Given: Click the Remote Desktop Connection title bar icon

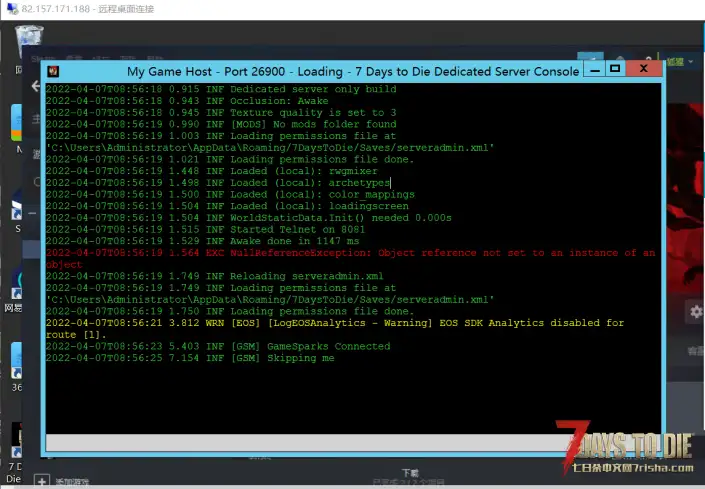Looking at the screenshot, I should [x=12, y=9].
